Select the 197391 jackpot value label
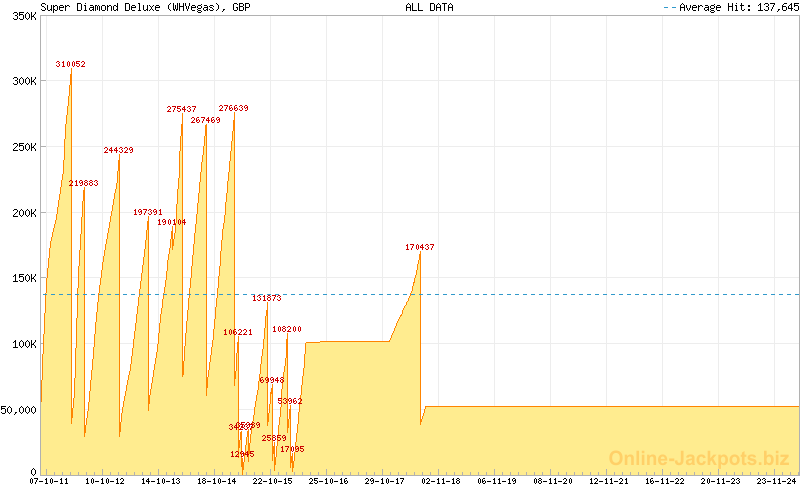The image size is (800, 490). click(147, 212)
